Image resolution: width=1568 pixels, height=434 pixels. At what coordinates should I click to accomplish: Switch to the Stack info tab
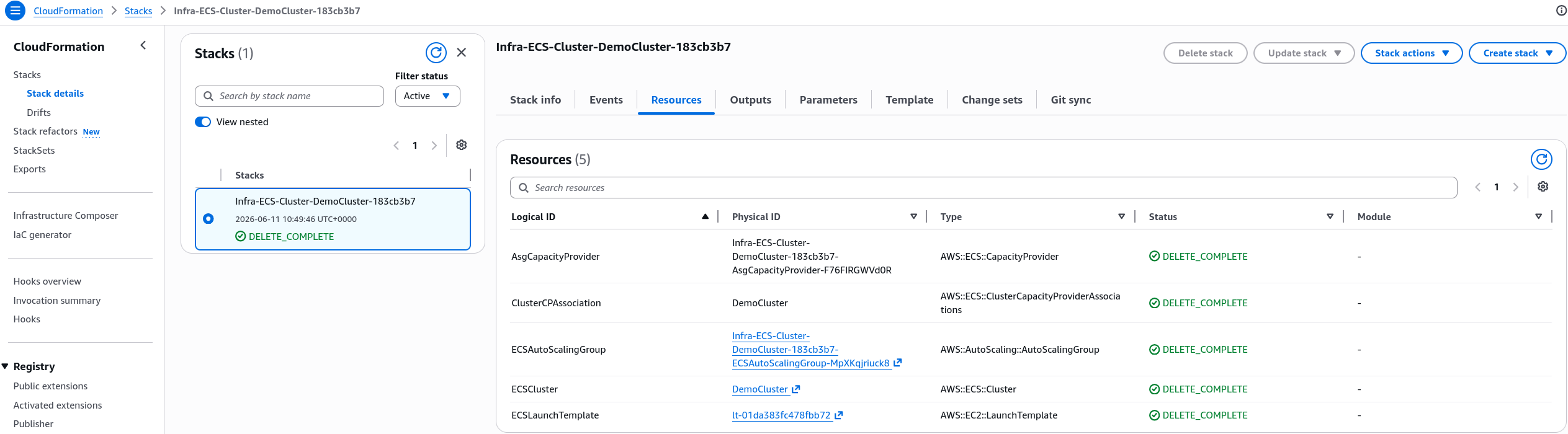[x=535, y=100]
